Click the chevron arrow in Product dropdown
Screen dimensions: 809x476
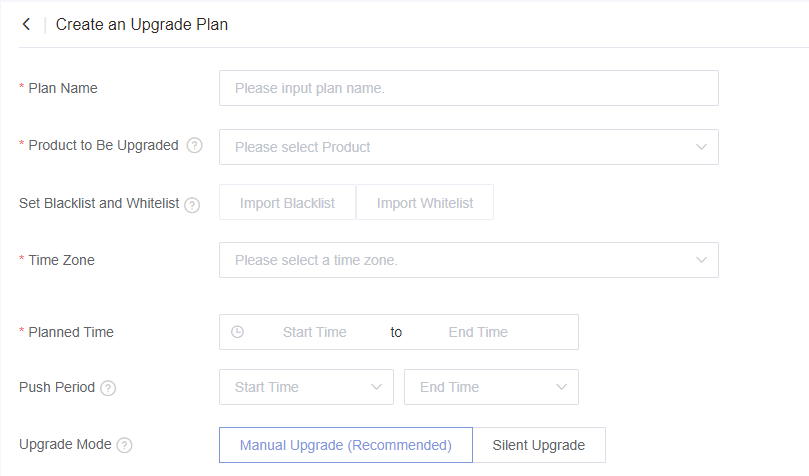tap(701, 147)
